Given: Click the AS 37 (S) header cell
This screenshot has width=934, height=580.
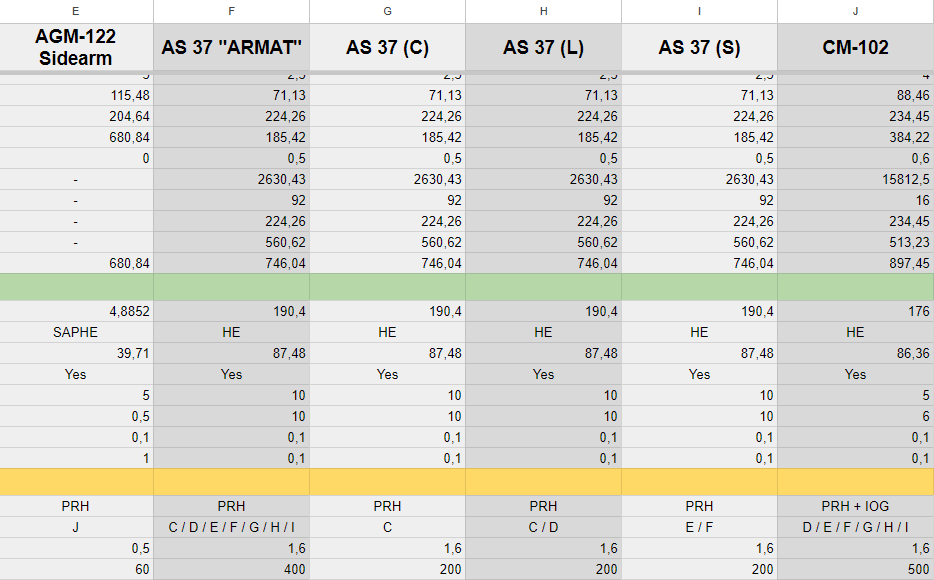Looking at the screenshot, I should click(x=699, y=48).
